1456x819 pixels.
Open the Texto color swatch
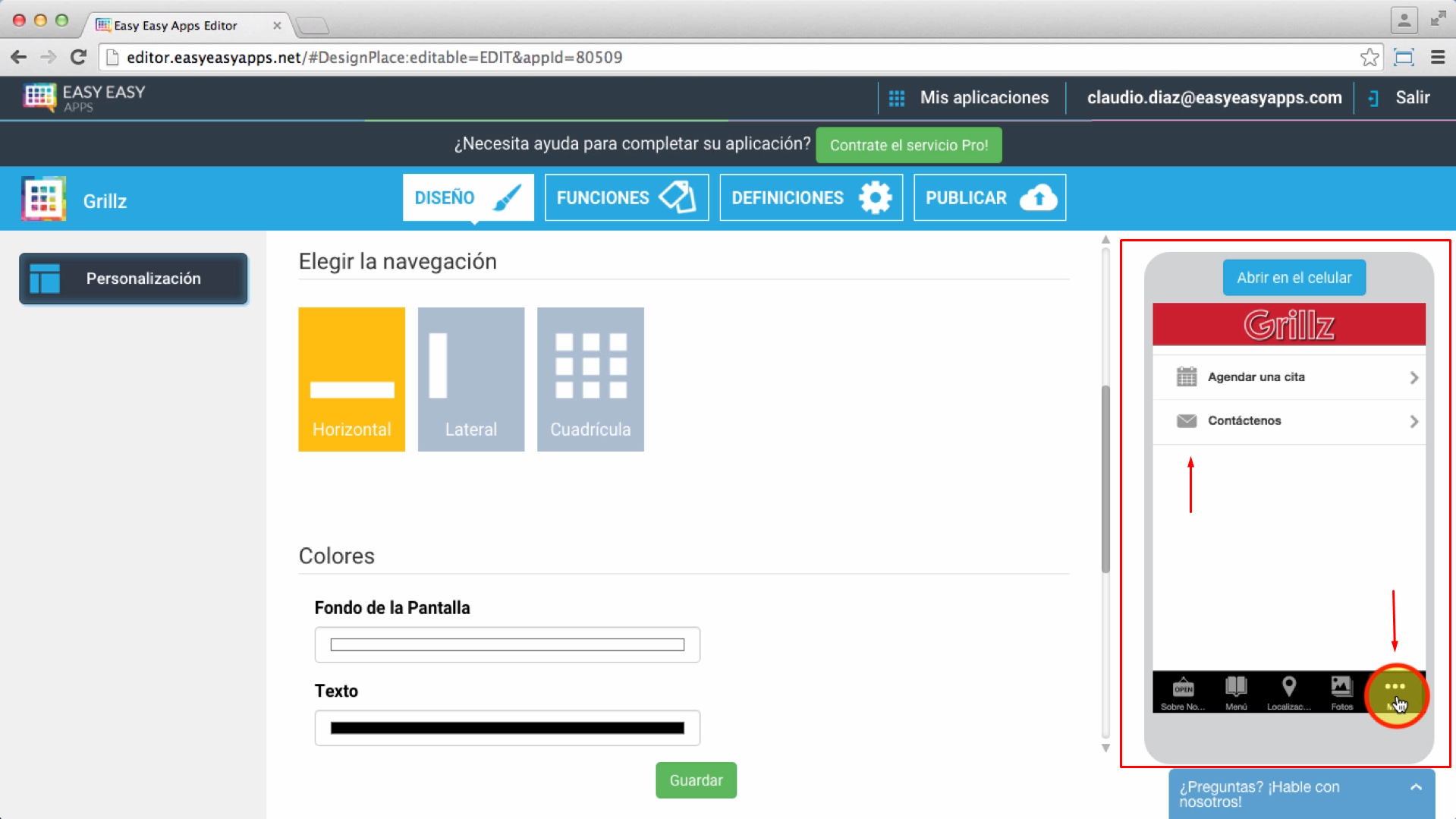pos(507,728)
